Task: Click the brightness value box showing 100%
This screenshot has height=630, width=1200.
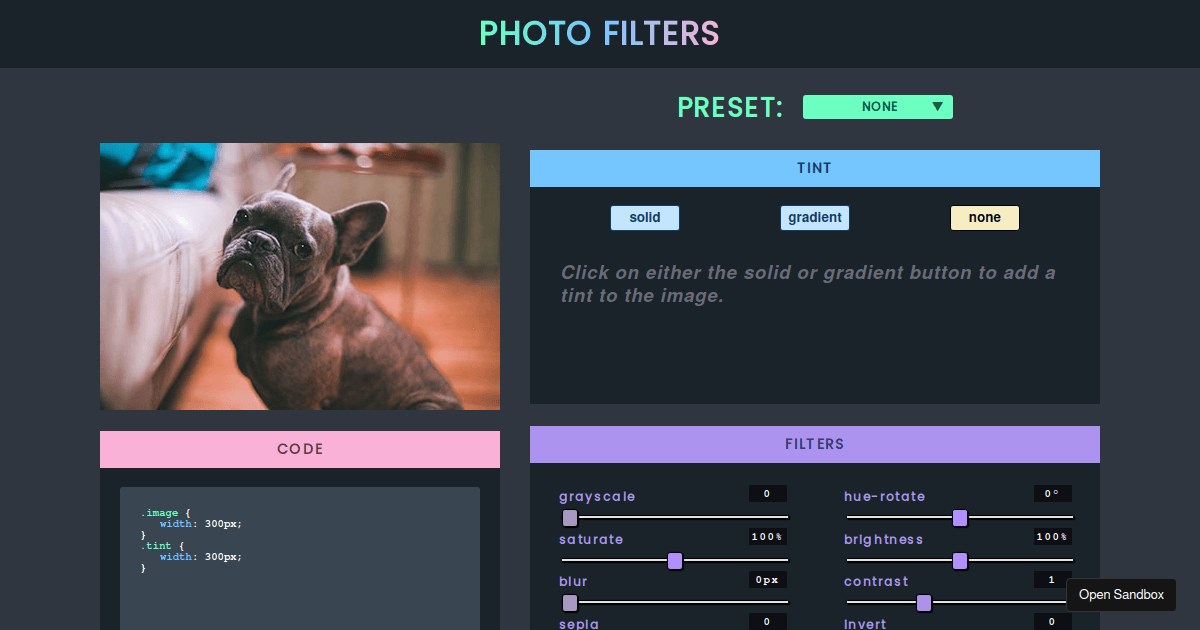Action: 1053,537
